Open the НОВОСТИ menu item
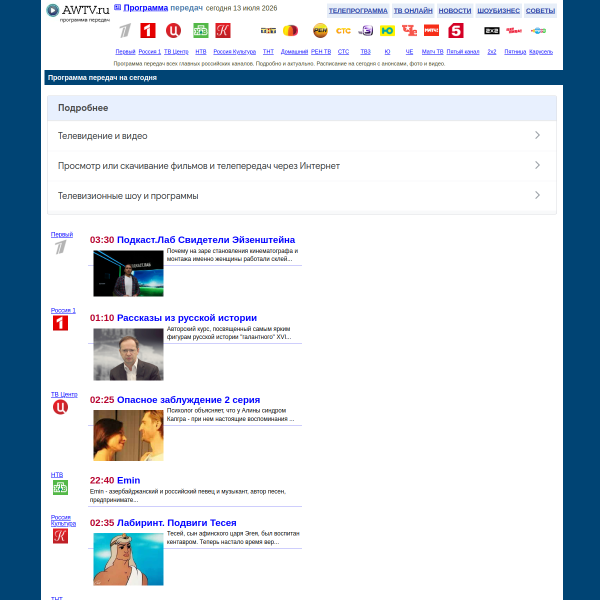The width and height of the screenshot is (600, 600). [x=455, y=11]
